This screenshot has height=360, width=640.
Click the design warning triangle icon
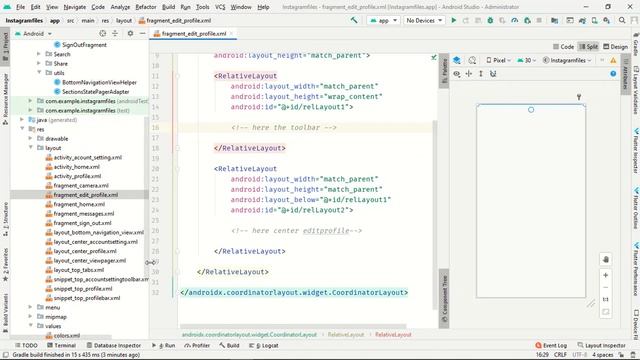613,60
